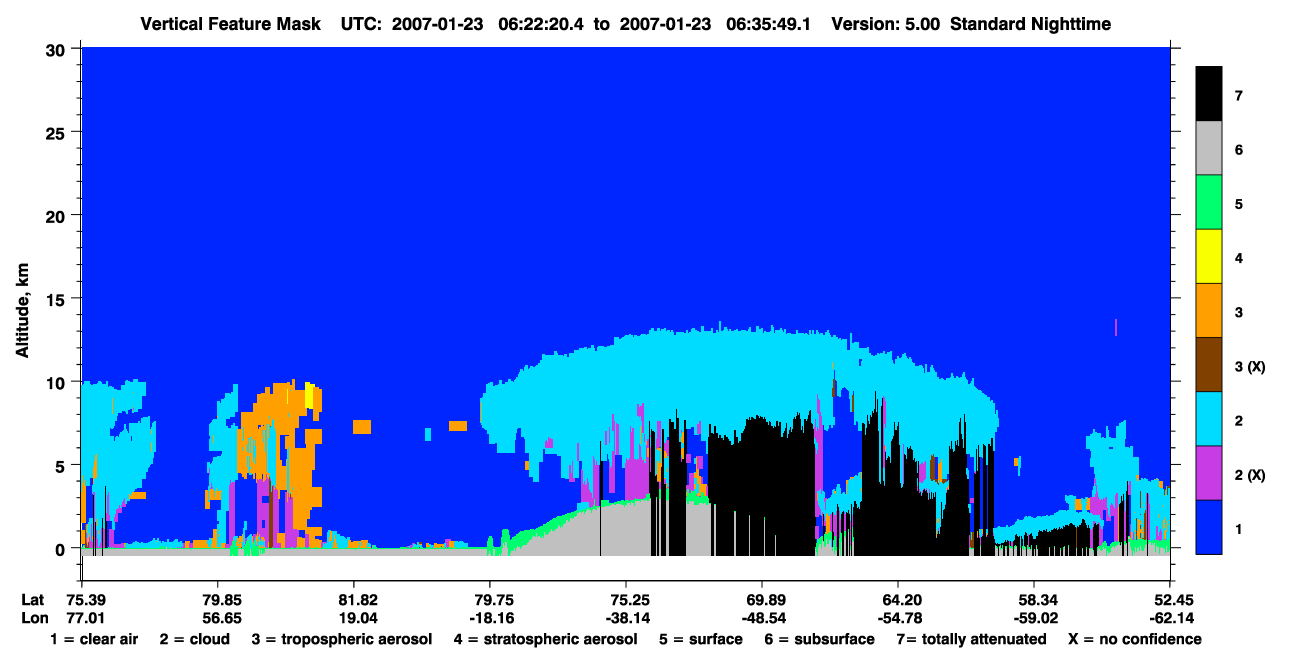Click the '4 = stratospheric aerosol' key text
The image size is (1300, 667).
pyautogui.click(x=545, y=639)
